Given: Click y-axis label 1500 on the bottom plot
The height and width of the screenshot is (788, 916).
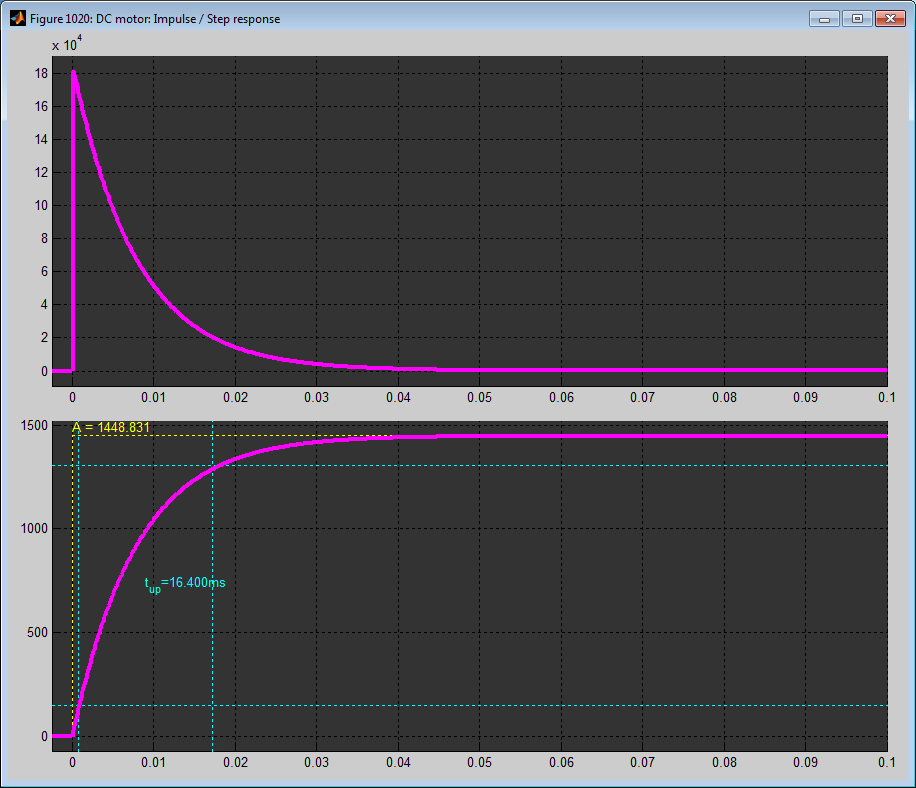Looking at the screenshot, I should [34, 425].
